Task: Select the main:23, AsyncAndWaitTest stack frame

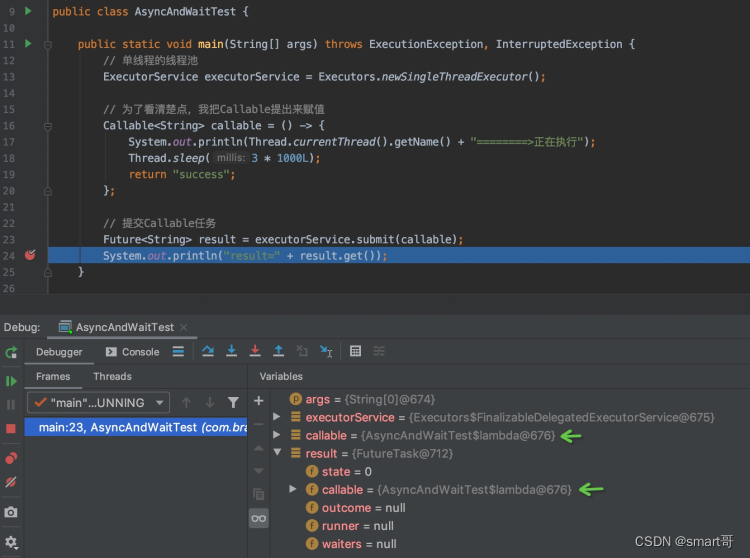Action: click(x=136, y=427)
